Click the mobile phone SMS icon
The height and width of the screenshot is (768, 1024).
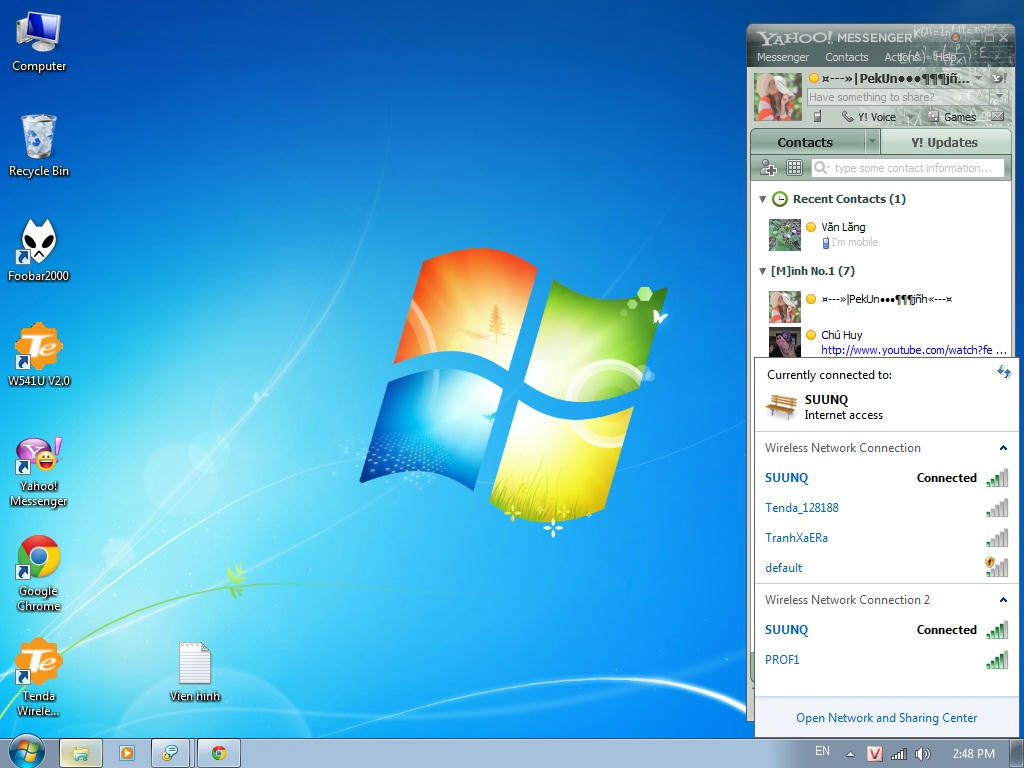pyautogui.click(x=817, y=116)
